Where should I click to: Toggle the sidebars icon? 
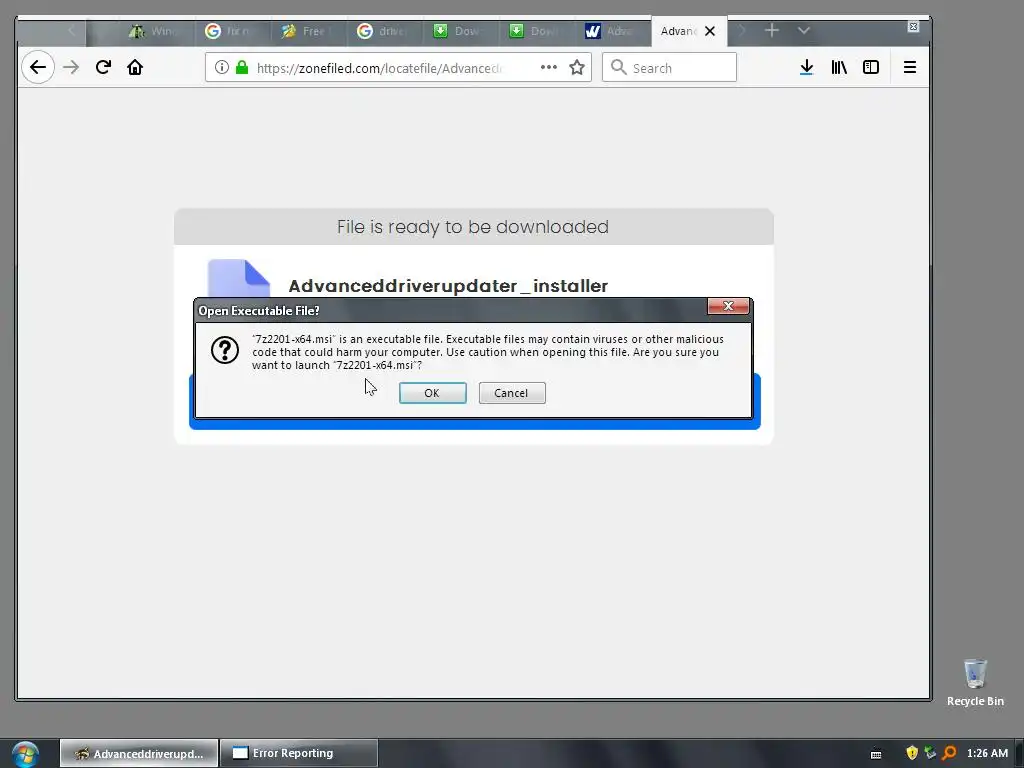(x=871, y=67)
